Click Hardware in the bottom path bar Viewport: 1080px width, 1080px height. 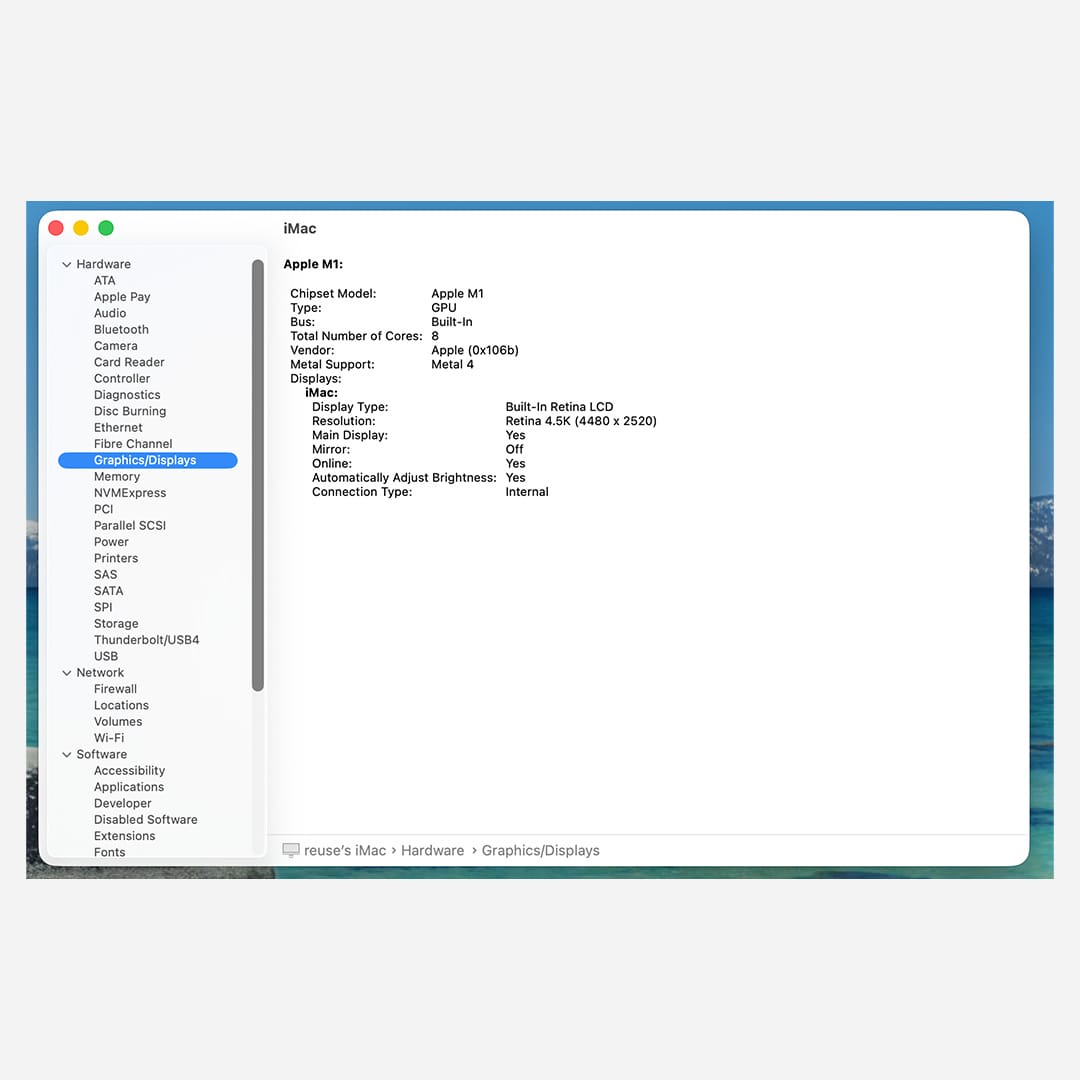click(432, 850)
